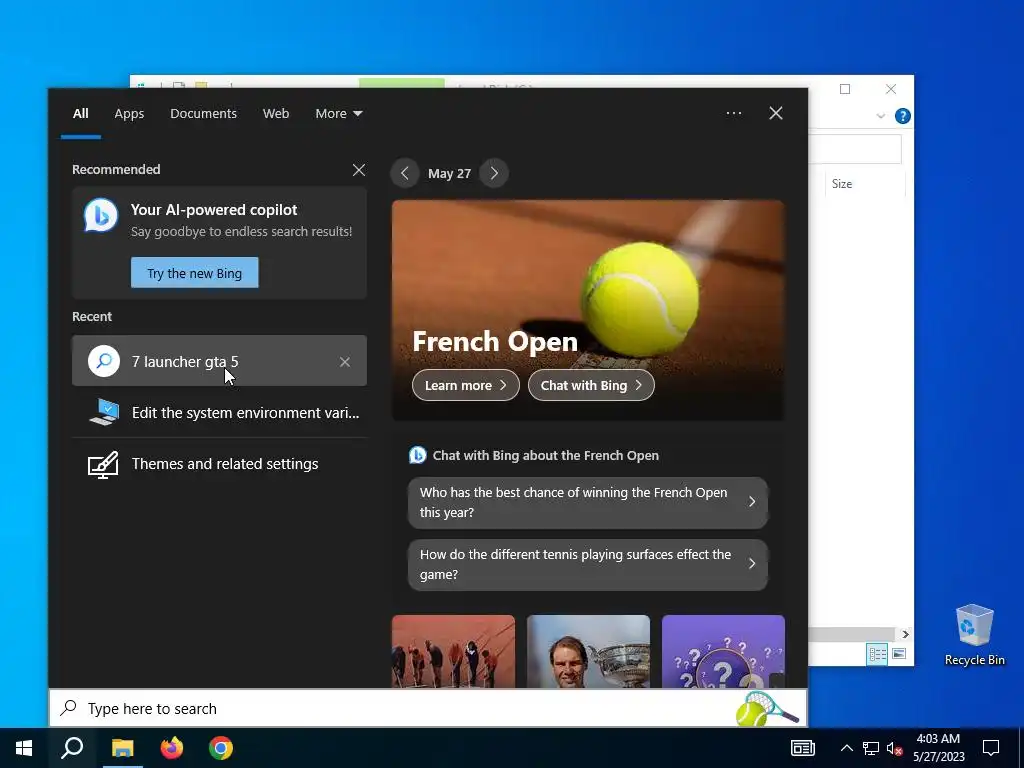
Task: Click the muted volume tray icon
Action: [x=894, y=748]
